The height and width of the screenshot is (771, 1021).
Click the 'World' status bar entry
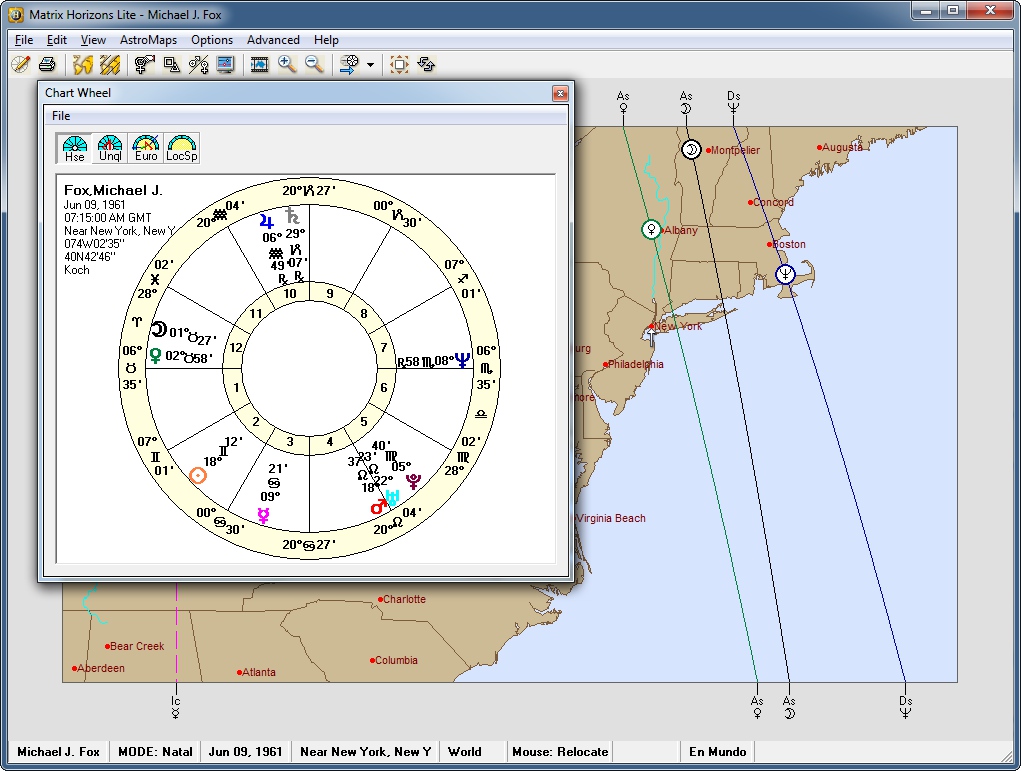465,751
